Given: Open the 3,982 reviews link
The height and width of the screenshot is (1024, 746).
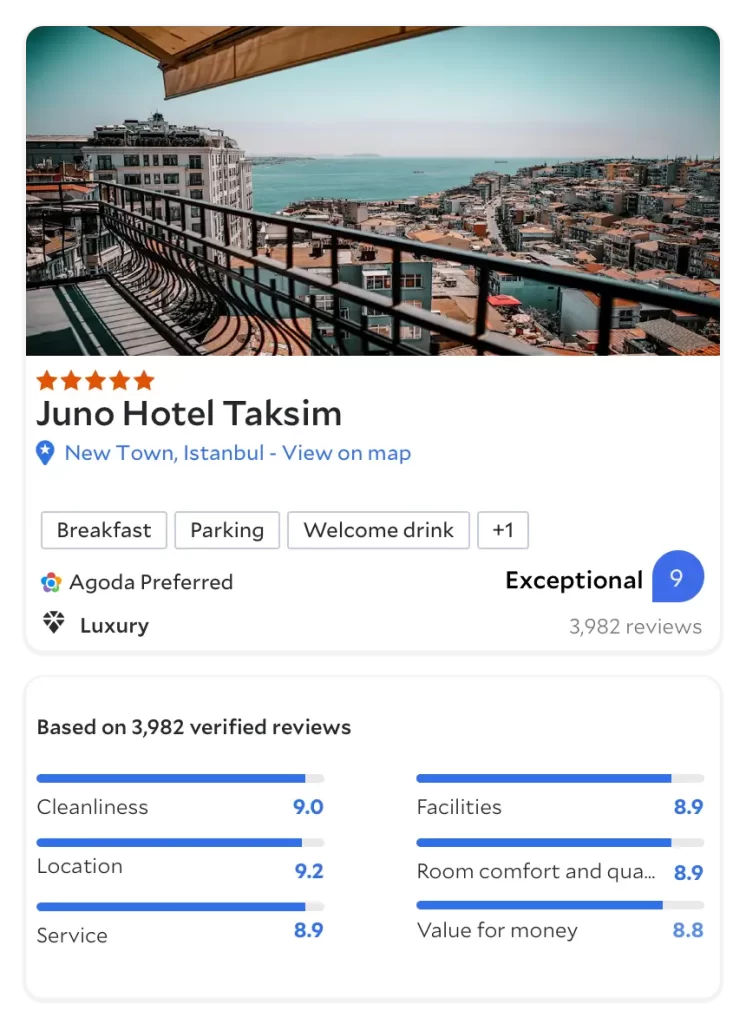Looking at the screenshot, I should pyautogui.click(x=635, y=627).
